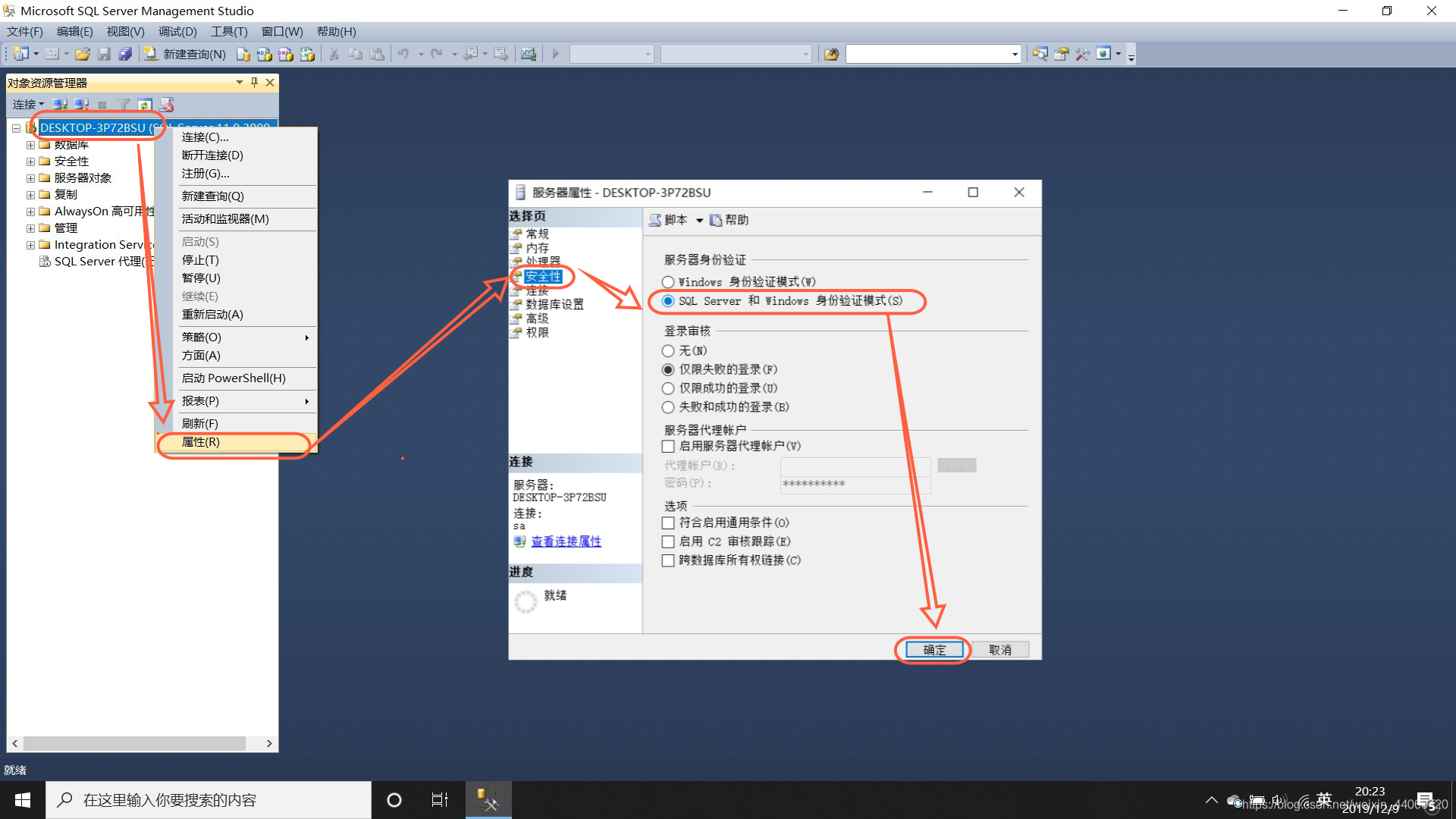Image resolution: width=1456 pixels, height=819 pixels.
Task: Select the 数据库设置 page
Action: [x=555, y=304]
